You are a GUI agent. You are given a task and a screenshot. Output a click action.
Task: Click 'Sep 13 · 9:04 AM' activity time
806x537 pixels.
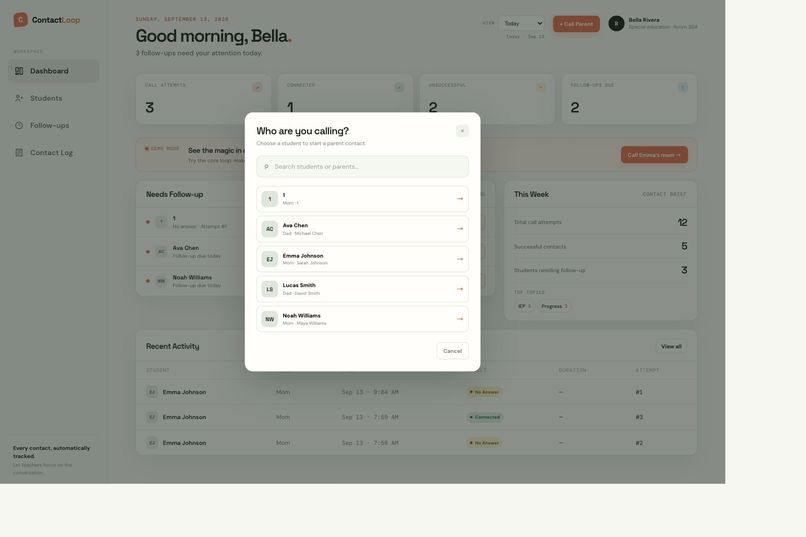click(370, 392)
